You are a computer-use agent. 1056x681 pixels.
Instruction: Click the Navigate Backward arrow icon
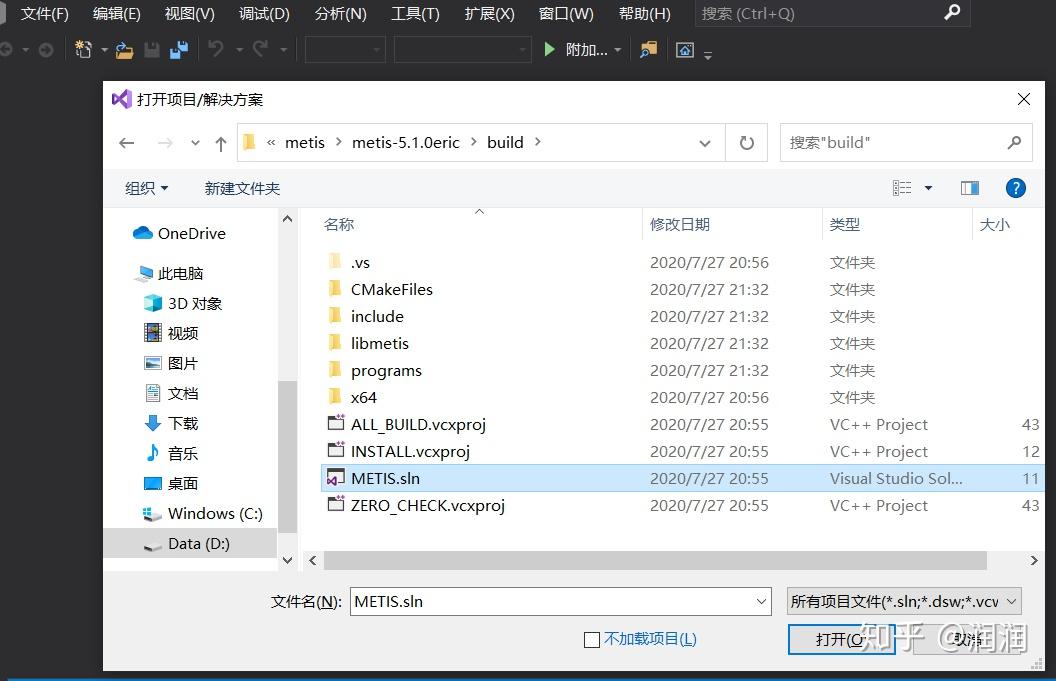(x=8, y=49)
